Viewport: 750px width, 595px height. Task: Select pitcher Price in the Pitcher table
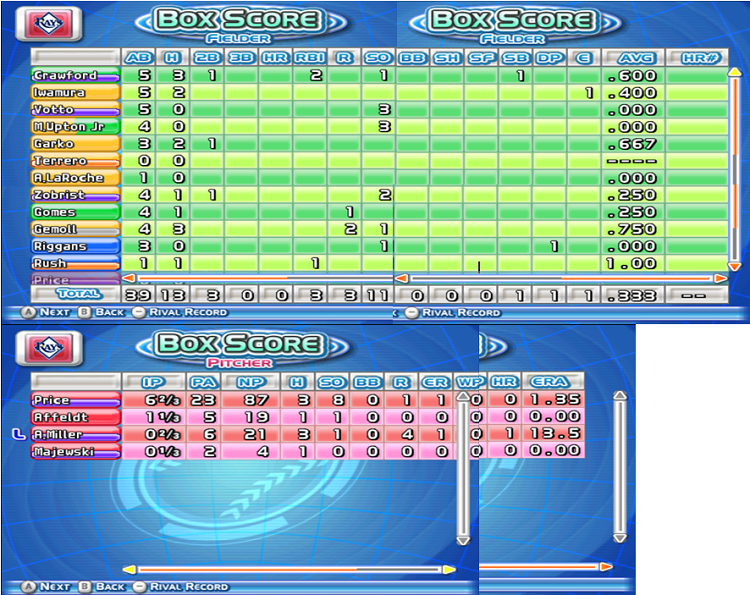[x=75, y=400]
